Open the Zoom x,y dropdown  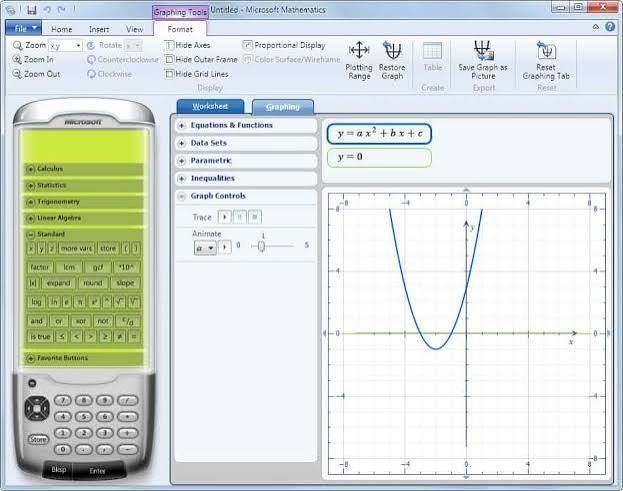(x=78, y=46)
